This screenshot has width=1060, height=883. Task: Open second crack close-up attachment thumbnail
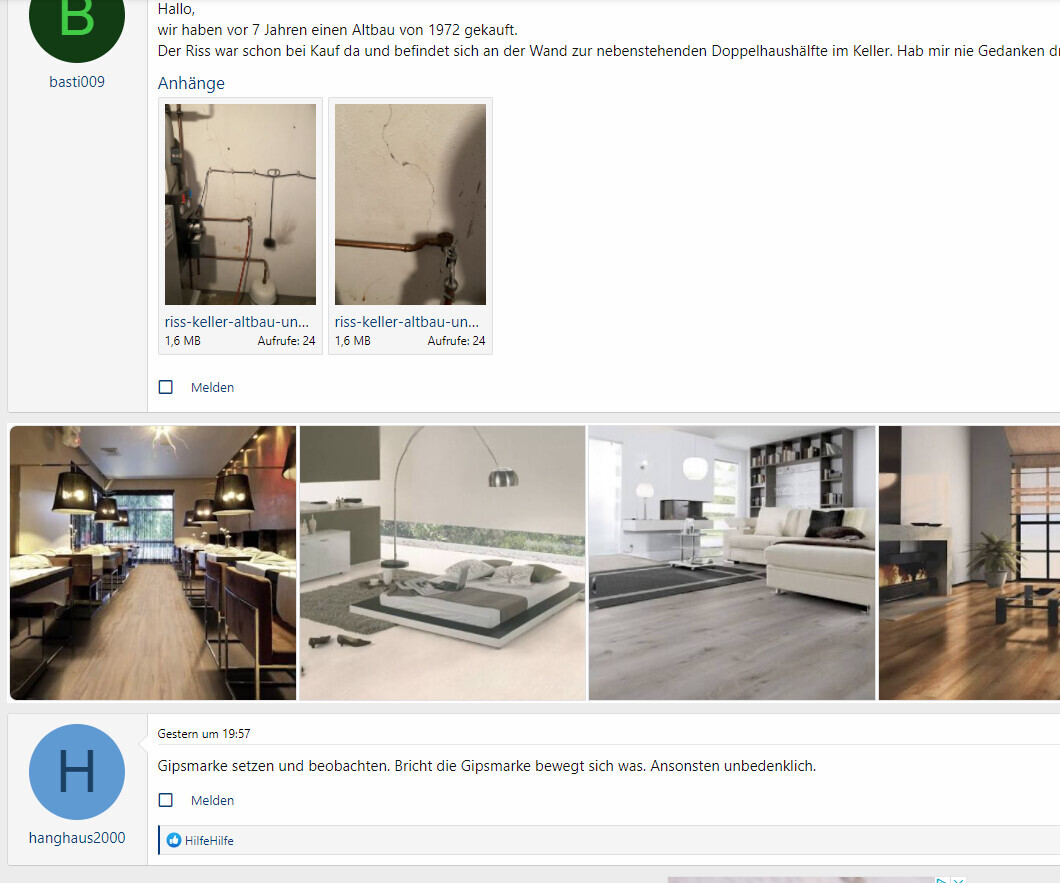pos(410,204)
